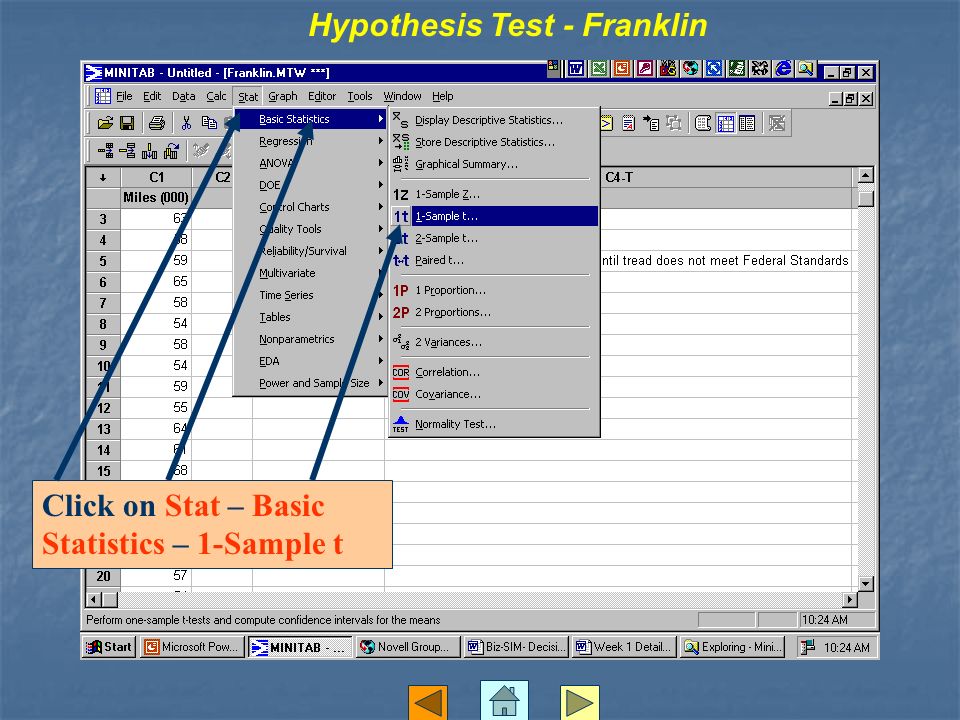Expand Power and Sample Size submenu
The width and height of the screenshot is (960, 720).
(x=310, y=383)
